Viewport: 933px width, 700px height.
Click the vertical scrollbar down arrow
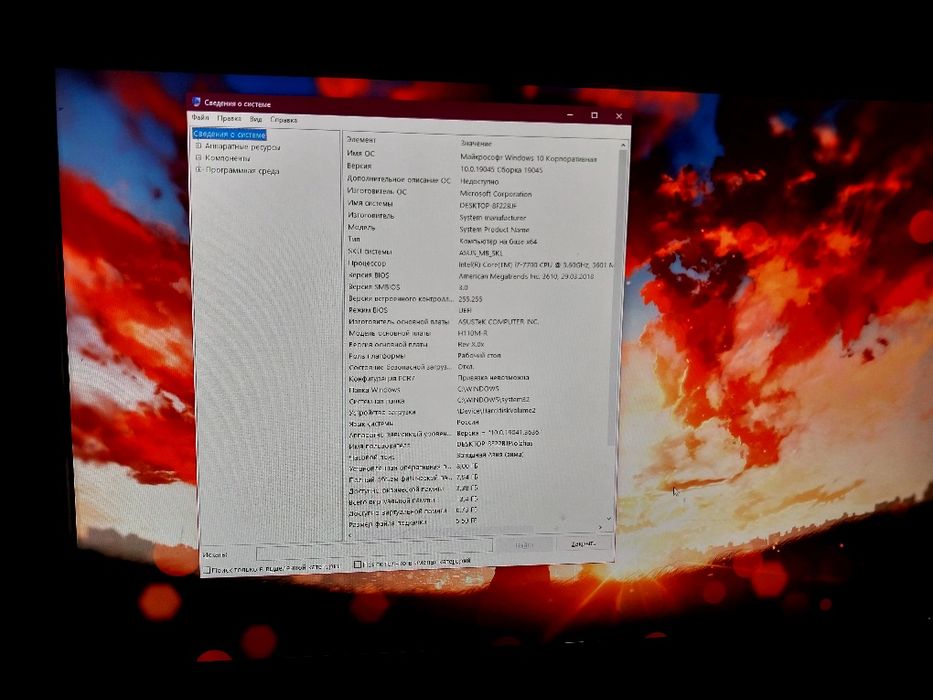[x=608, y=518]
